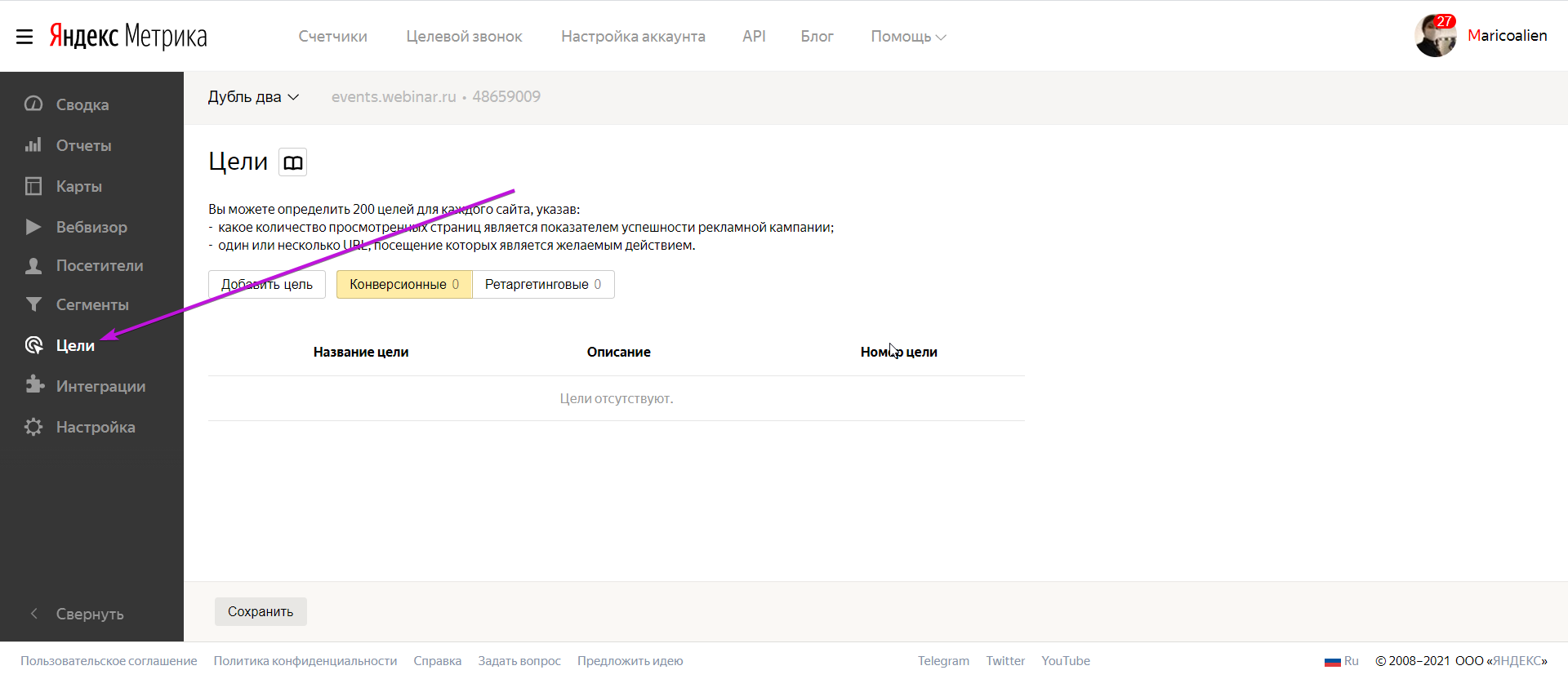Click the Добавить цель button

coord(267,284)
